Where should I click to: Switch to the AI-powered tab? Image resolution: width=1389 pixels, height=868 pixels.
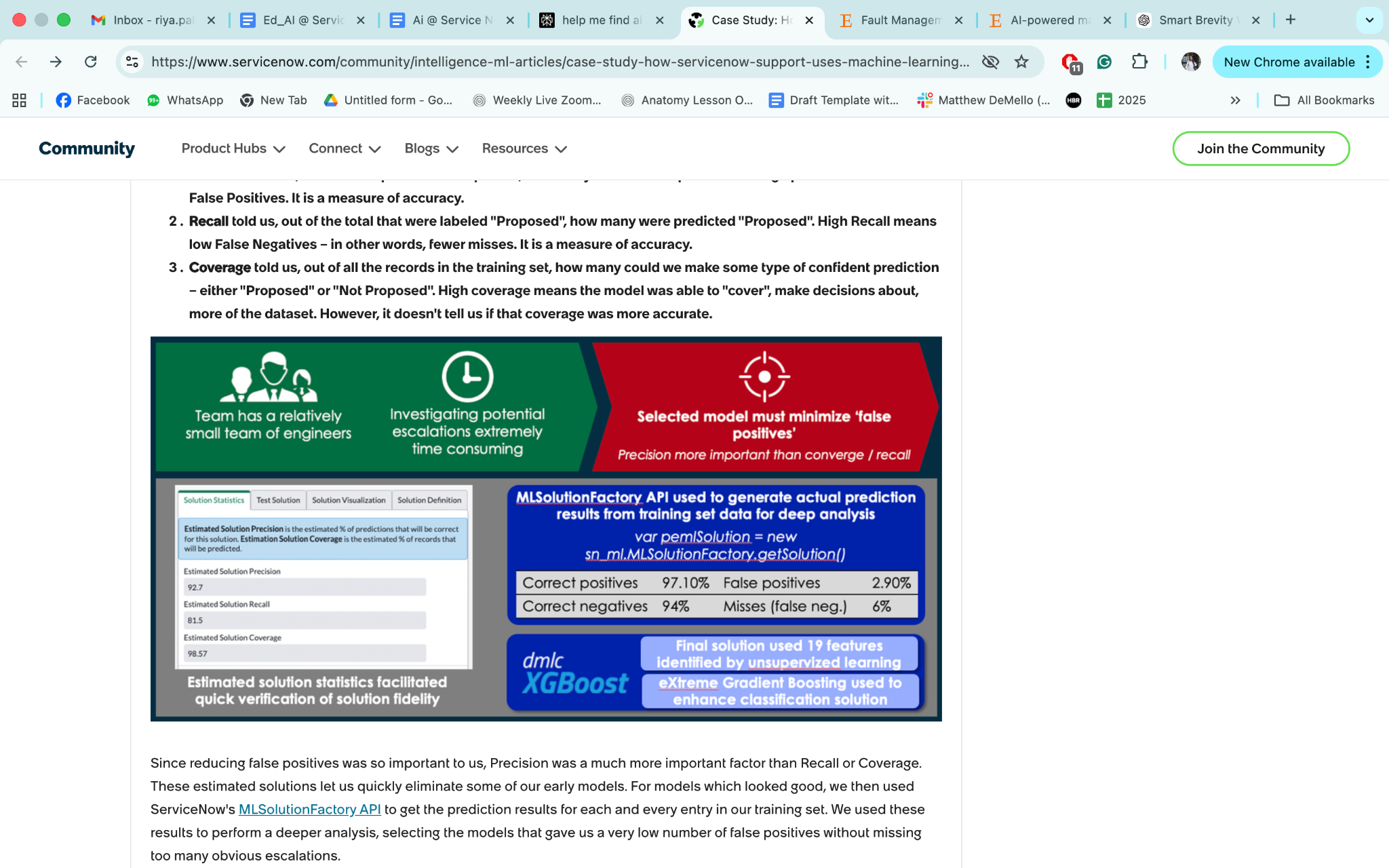tap(1050, 20)
